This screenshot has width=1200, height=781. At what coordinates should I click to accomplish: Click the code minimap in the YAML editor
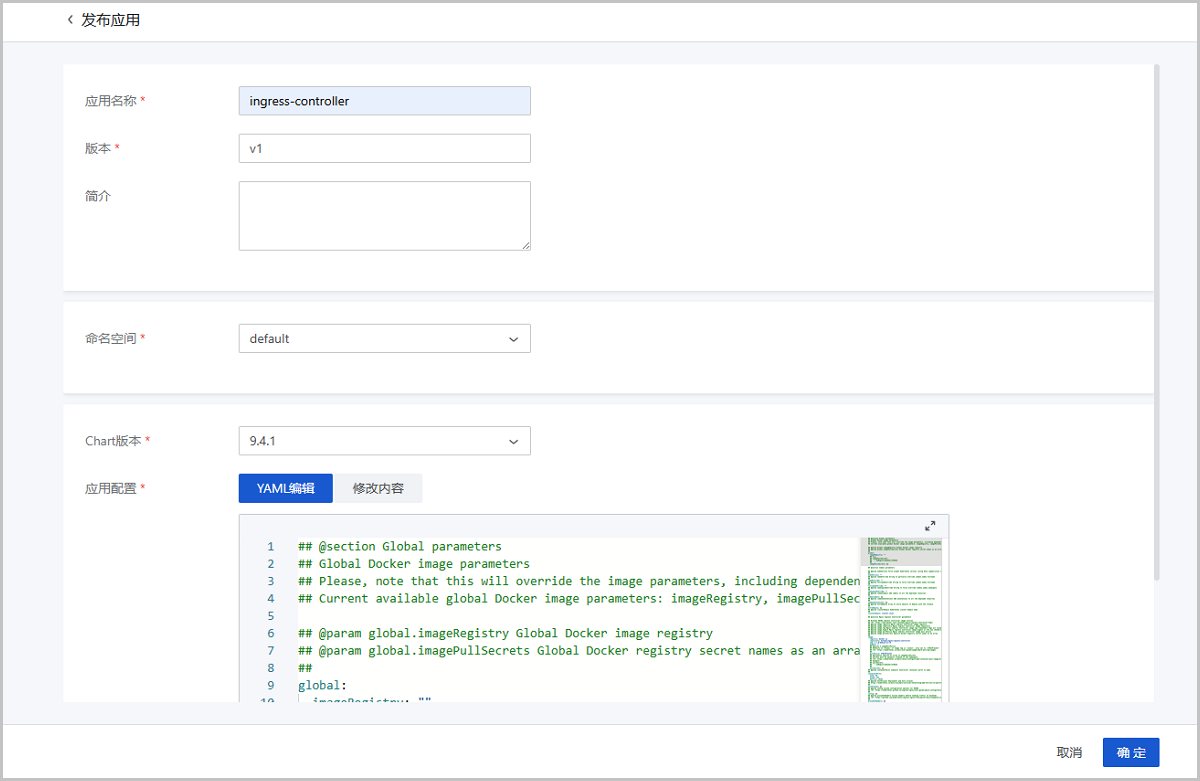click(x=900, y=620)
